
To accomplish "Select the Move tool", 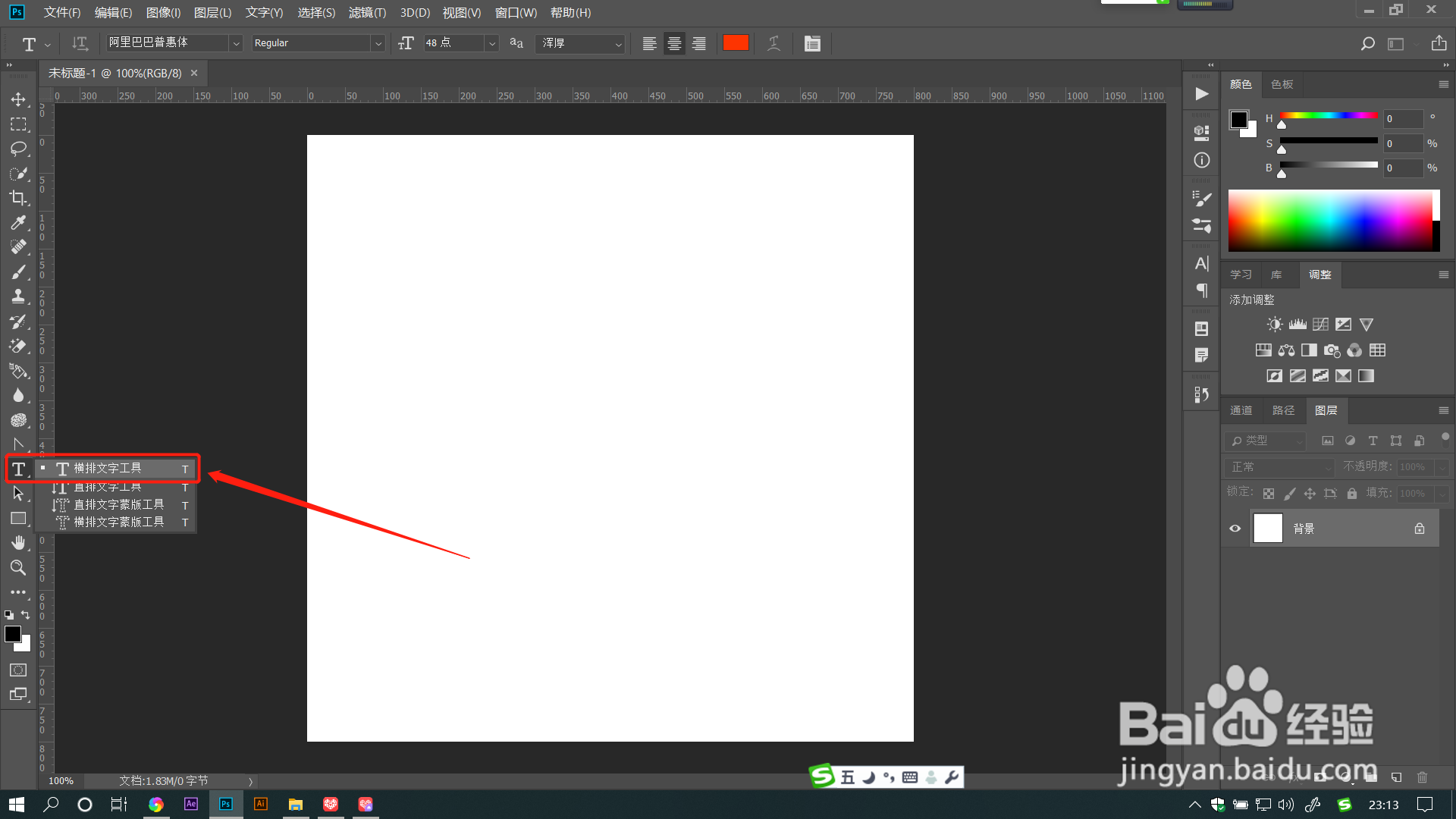I will pyautogui.click(x=18, y=99).
